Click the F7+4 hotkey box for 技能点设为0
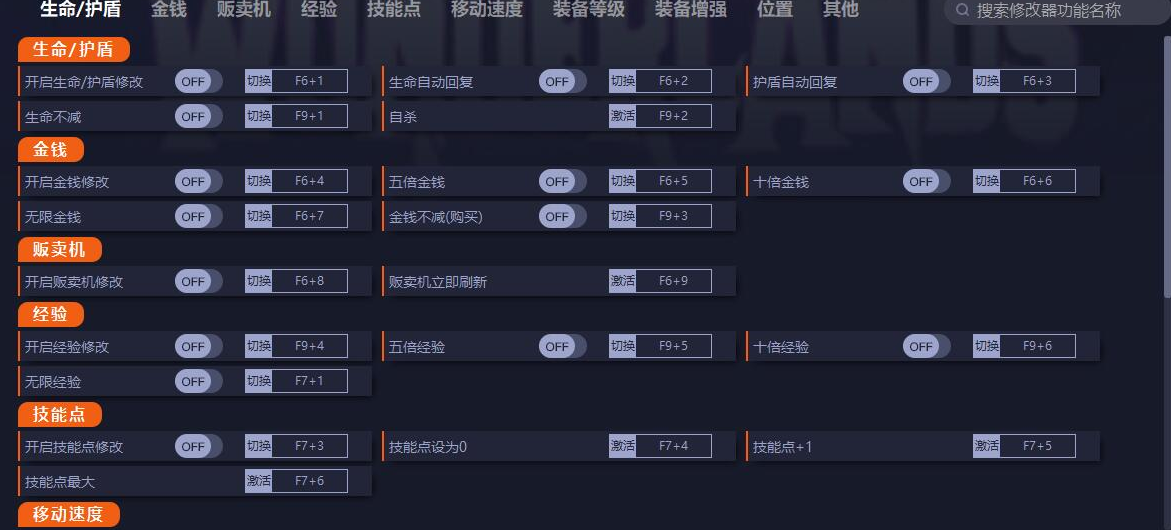The height and width of the screenshot is (530, 1171). tap(673, 446)
